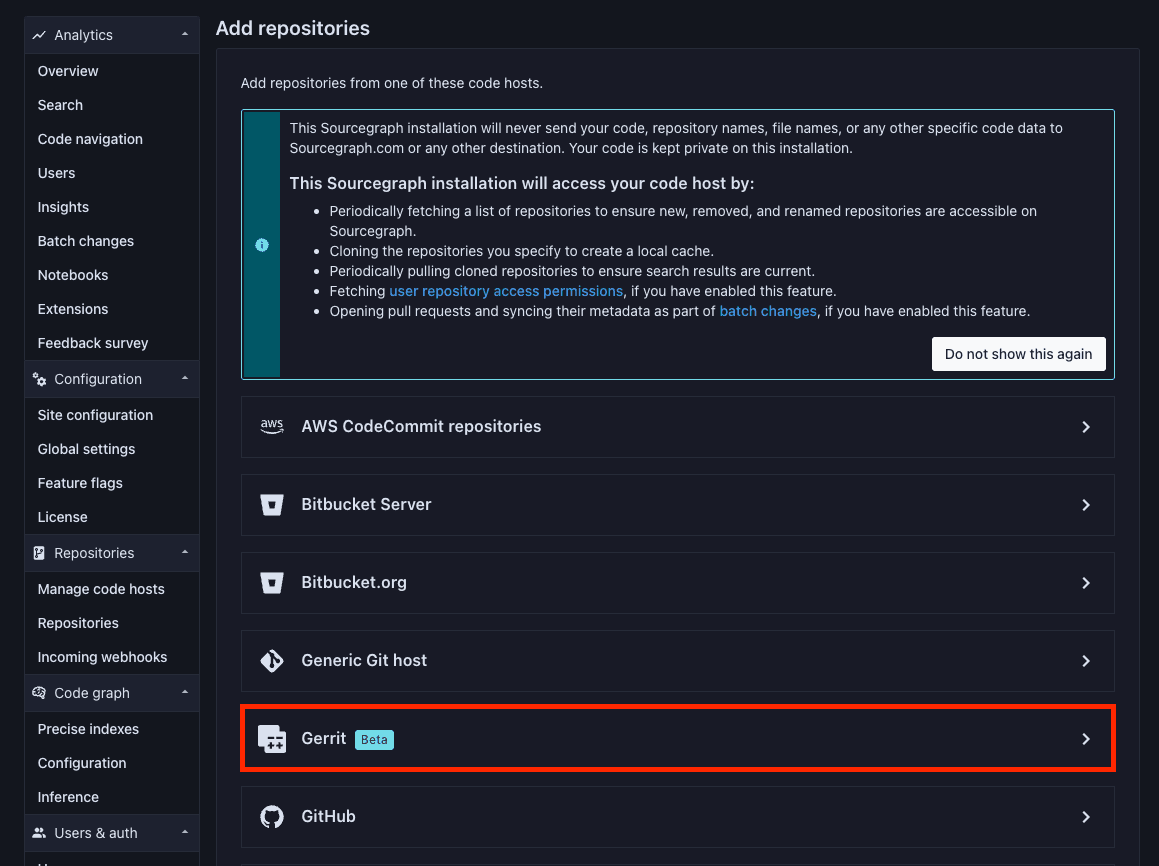1159x866 pixels.
Task: Follow user repository access permissions link
Action: 506,291
